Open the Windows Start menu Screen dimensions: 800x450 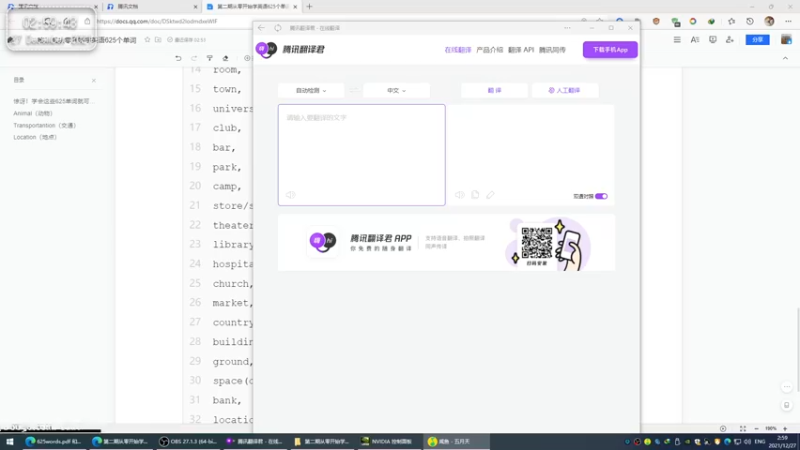coord(10,441)
